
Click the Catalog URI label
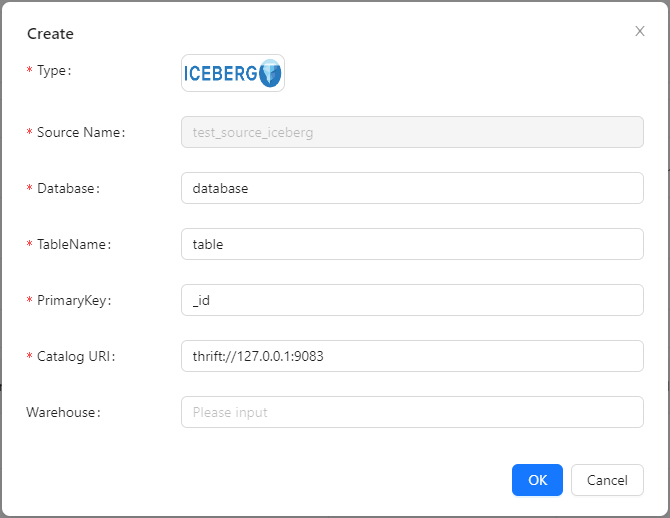click(77, 357)
